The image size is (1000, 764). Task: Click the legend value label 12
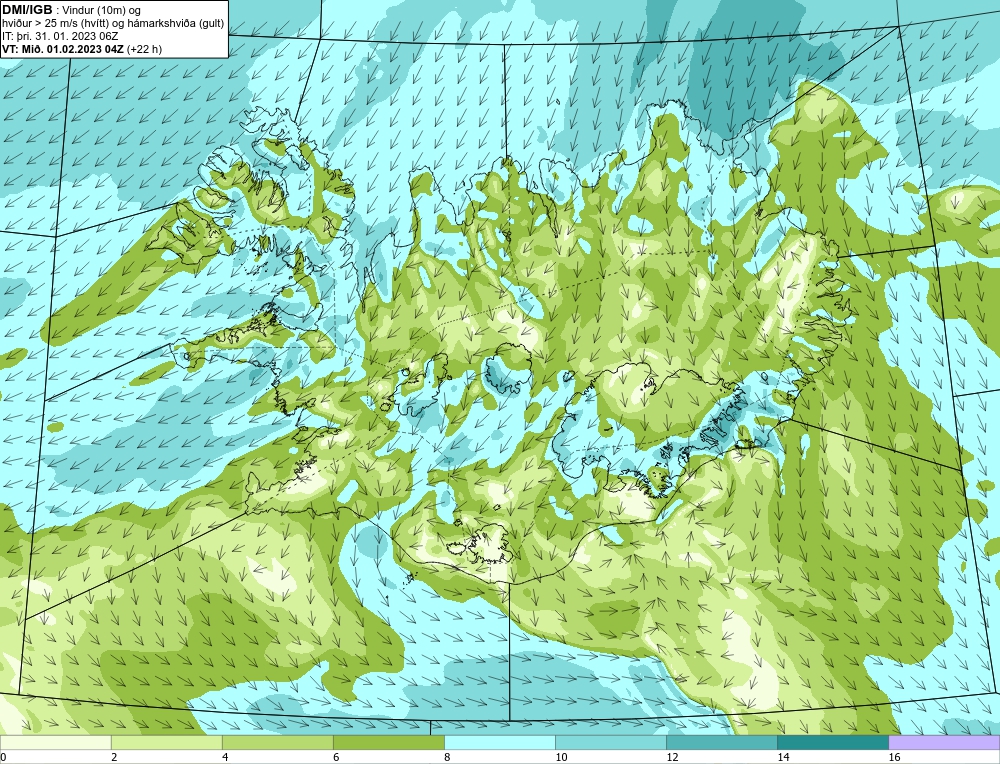tap(672, 757)
